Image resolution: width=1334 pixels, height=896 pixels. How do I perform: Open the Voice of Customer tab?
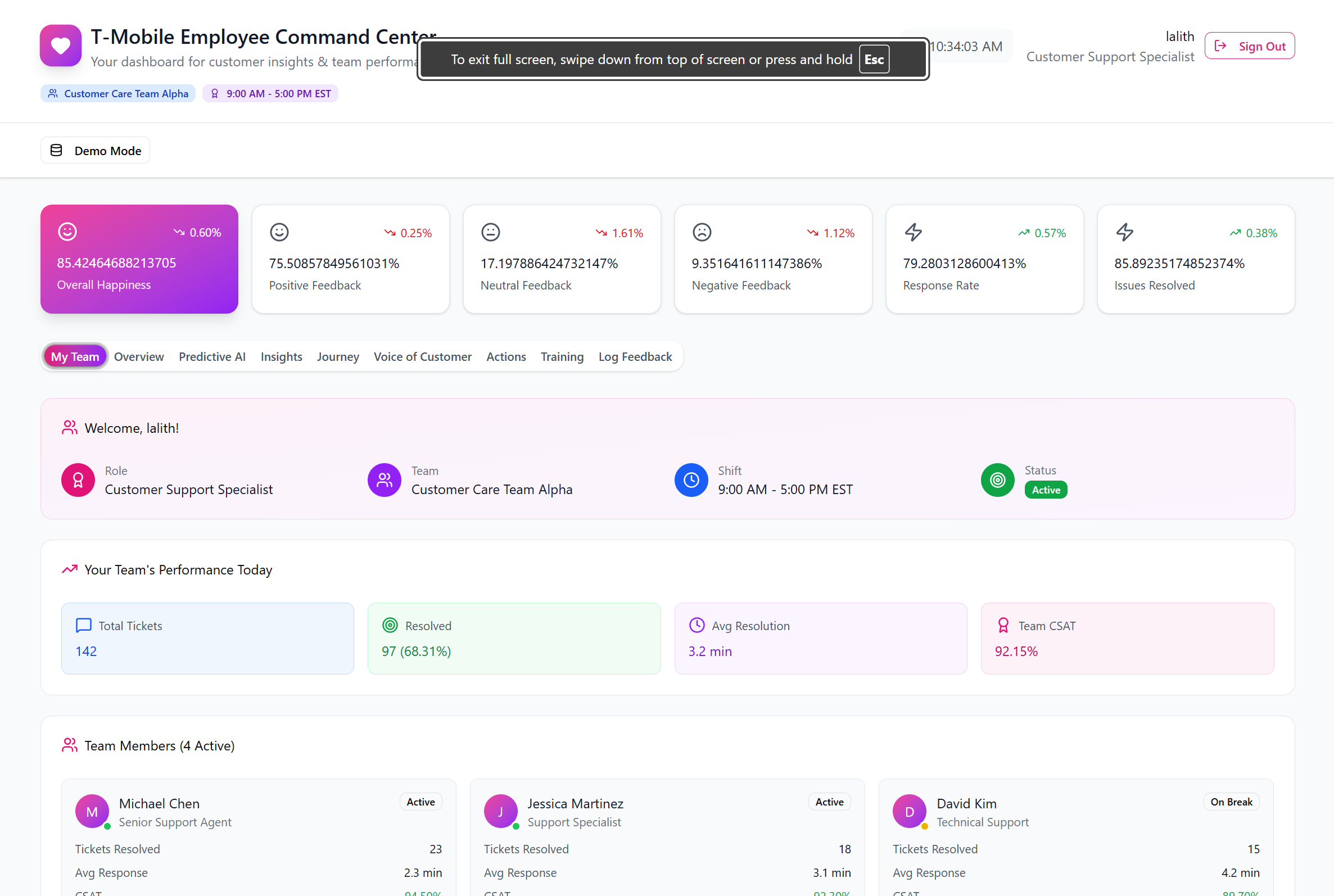click(x=422, y=356)
